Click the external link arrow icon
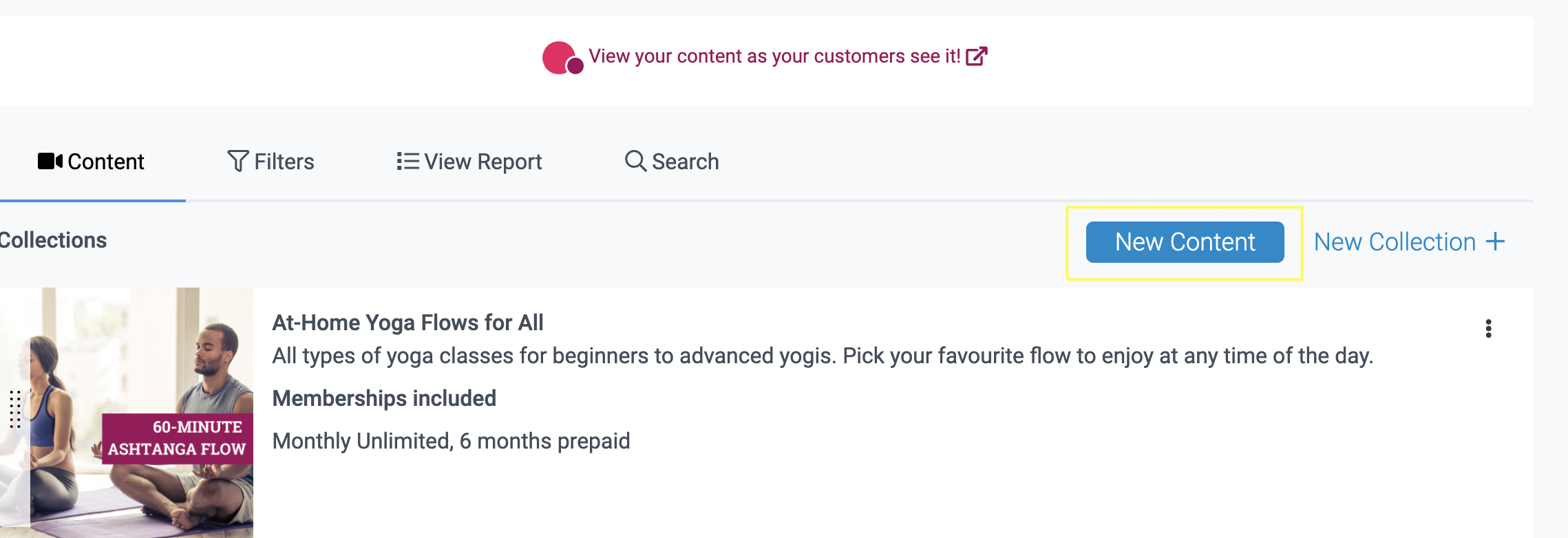Screen dimensions: 1568x538 (977, 56)
